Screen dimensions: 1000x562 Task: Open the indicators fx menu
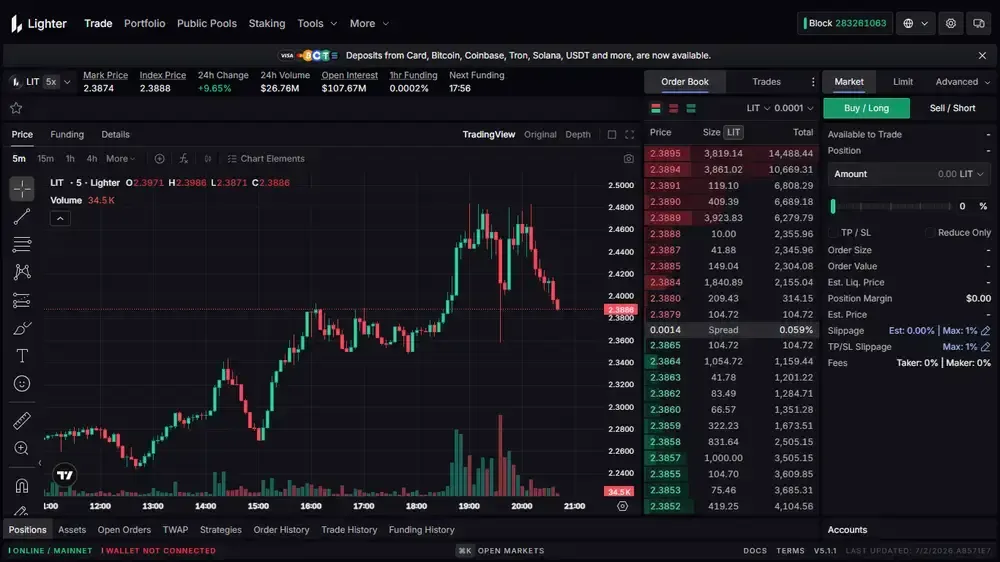pyautogui.click(x=184, y=159)
